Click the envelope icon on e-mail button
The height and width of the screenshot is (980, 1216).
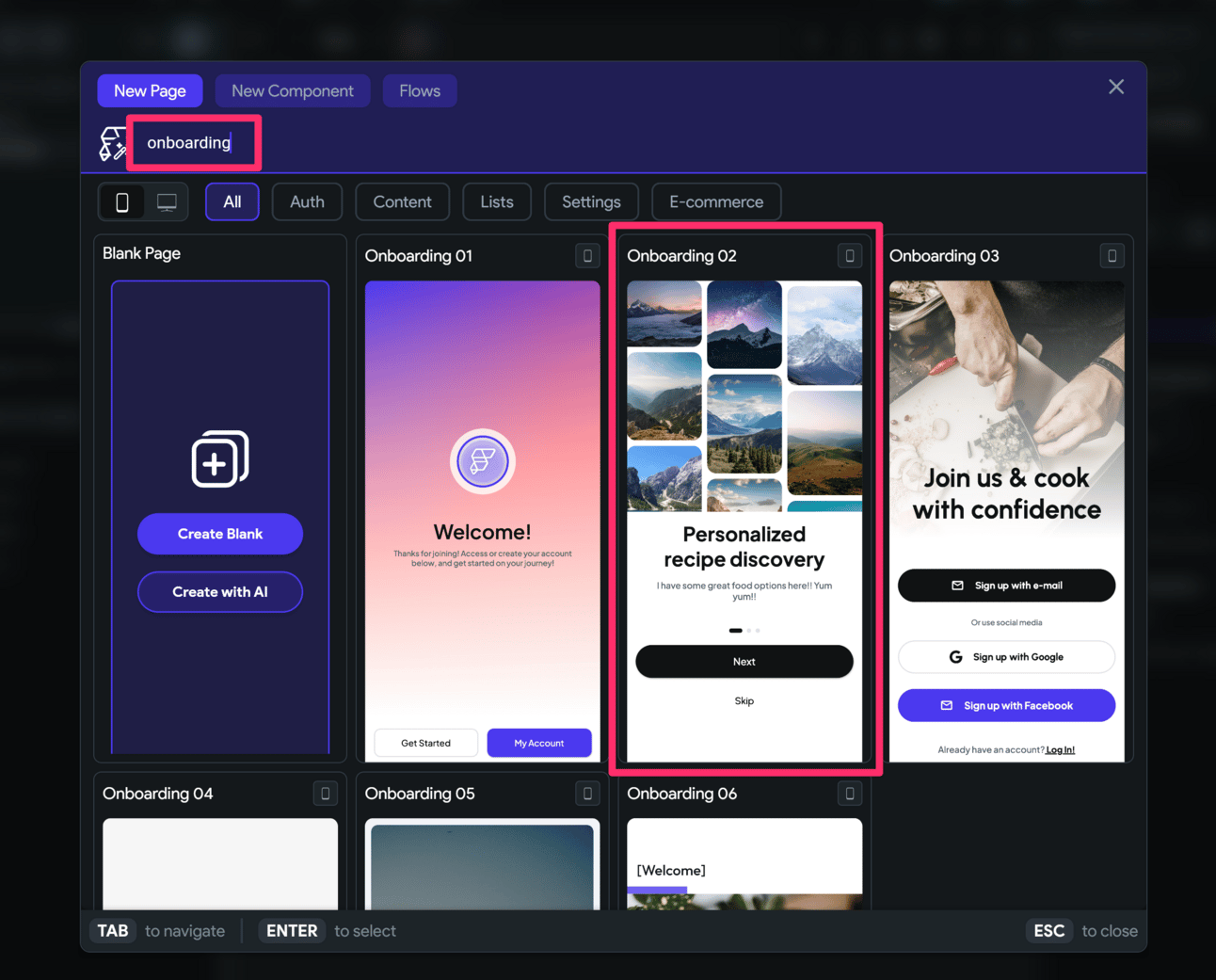(958, 586)
